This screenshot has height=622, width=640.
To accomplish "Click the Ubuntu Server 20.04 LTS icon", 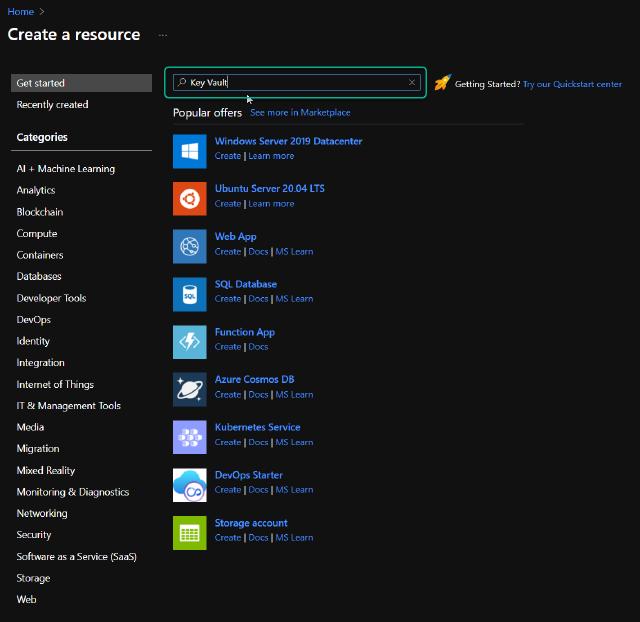I will click(x=189, y=198).
